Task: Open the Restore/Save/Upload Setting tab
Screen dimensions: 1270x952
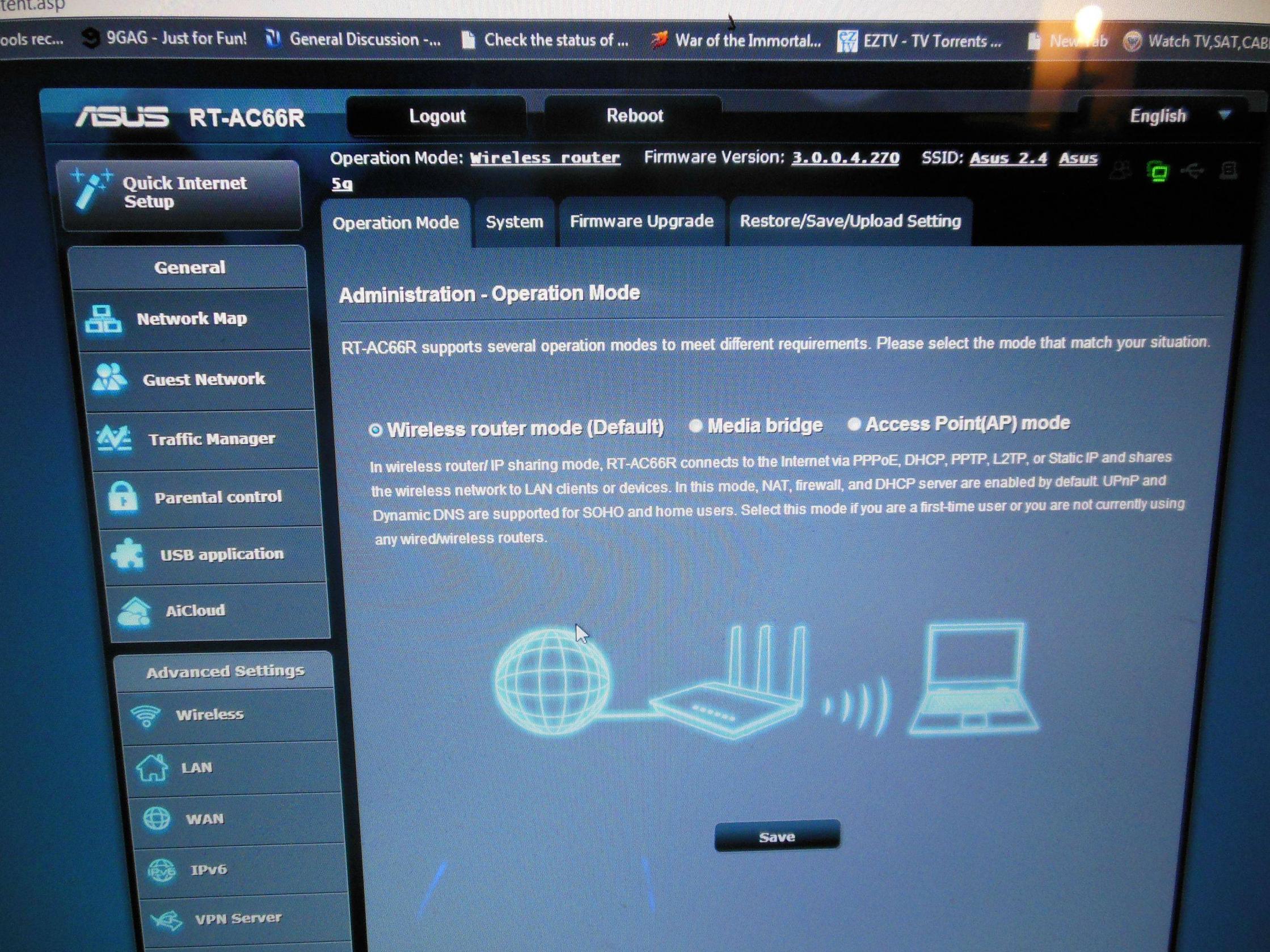Action: point(850,222)
